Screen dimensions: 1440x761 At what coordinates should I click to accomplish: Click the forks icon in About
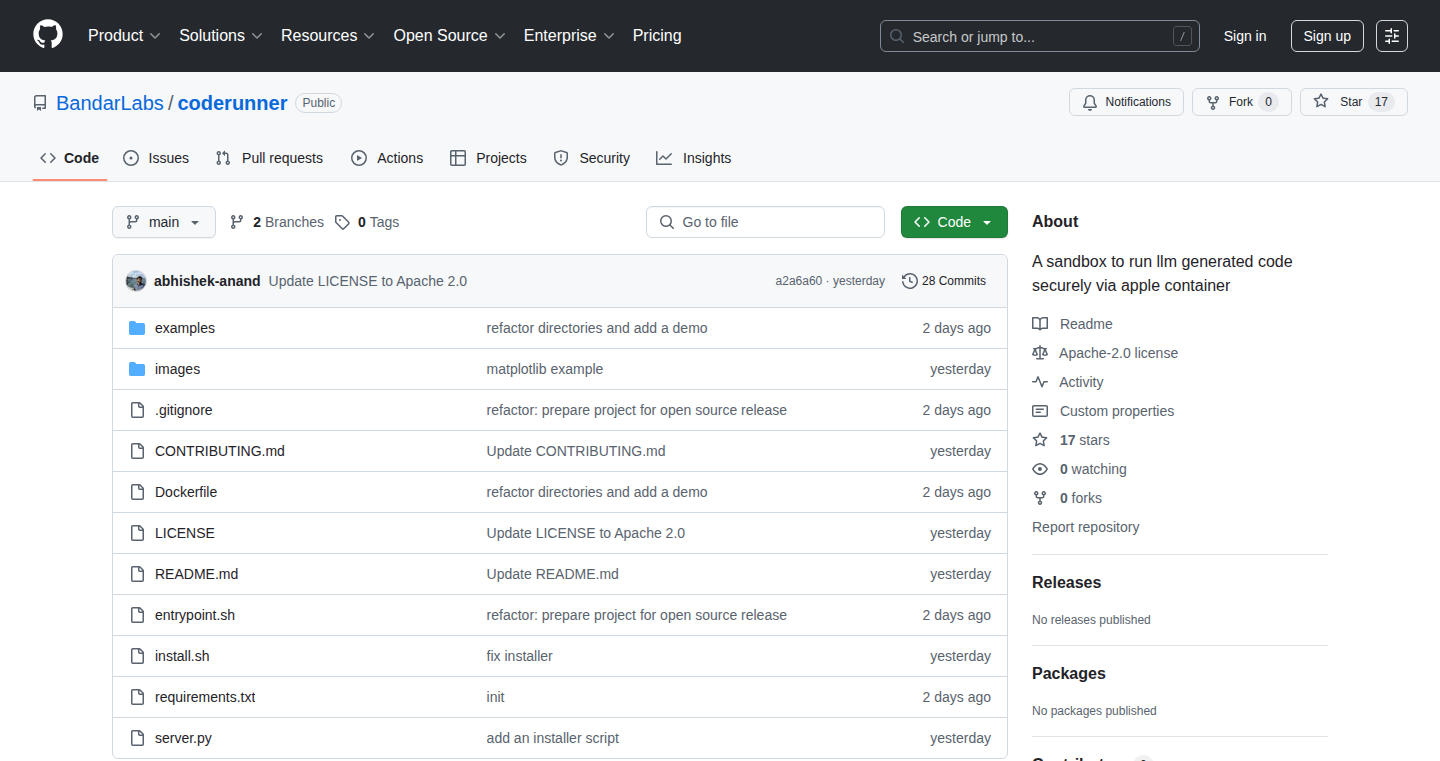pos(1040,498)
